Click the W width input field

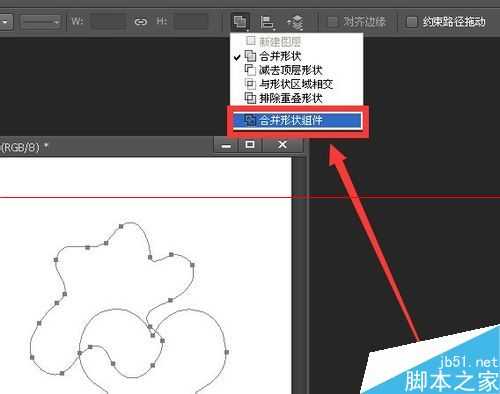point(109,22)
